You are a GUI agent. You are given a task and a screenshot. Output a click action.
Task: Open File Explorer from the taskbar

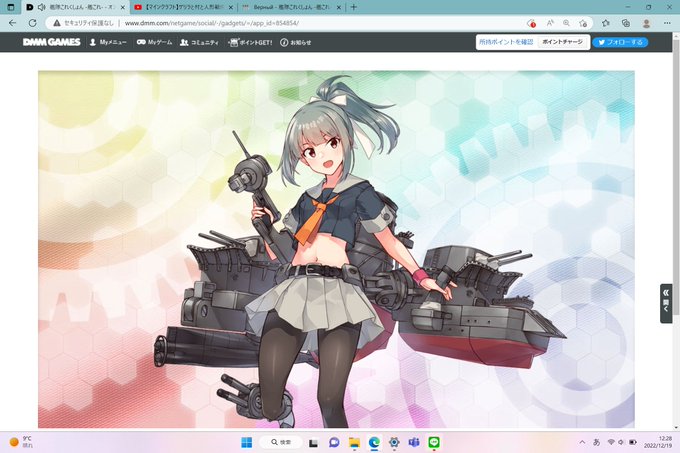[354, 442]
